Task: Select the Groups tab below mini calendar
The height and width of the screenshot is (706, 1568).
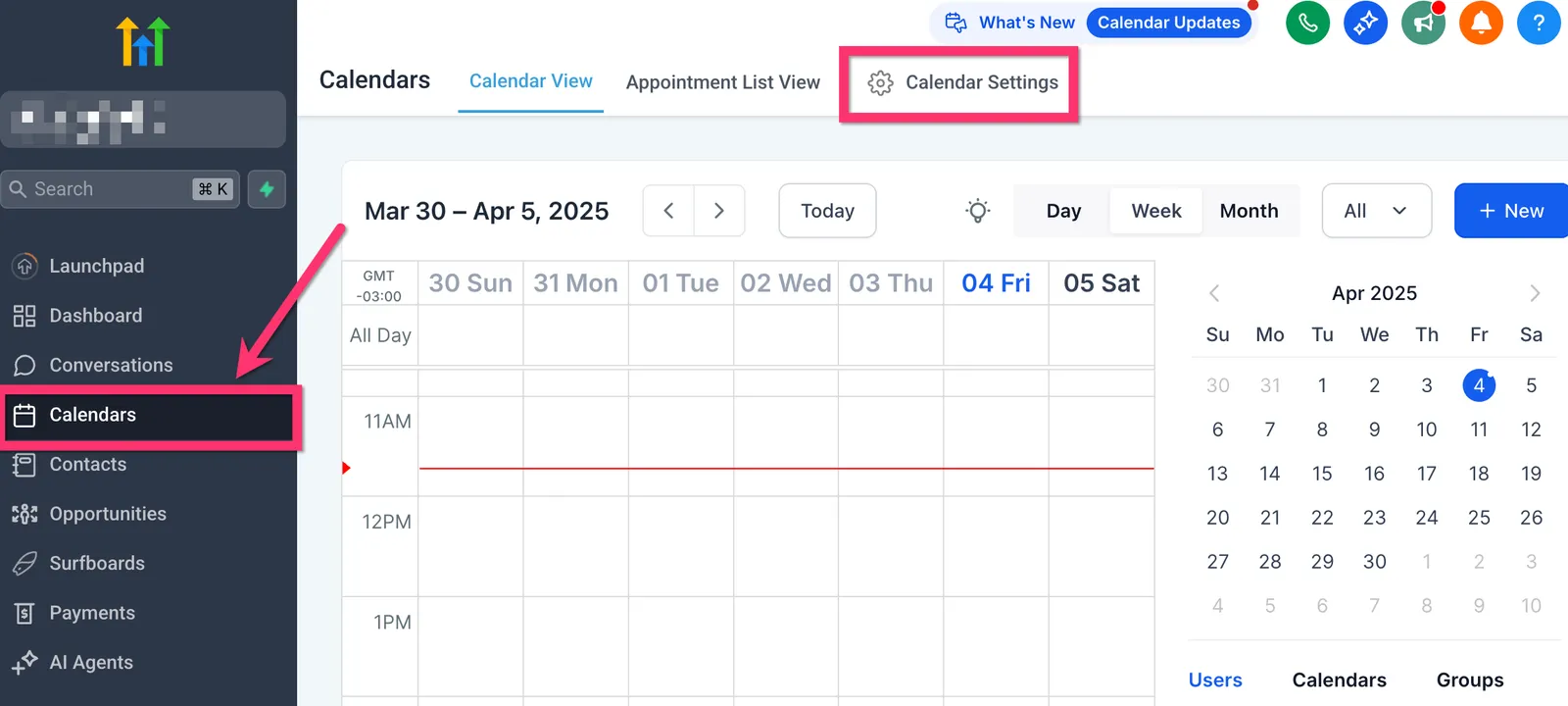Action: (1470, 680)
